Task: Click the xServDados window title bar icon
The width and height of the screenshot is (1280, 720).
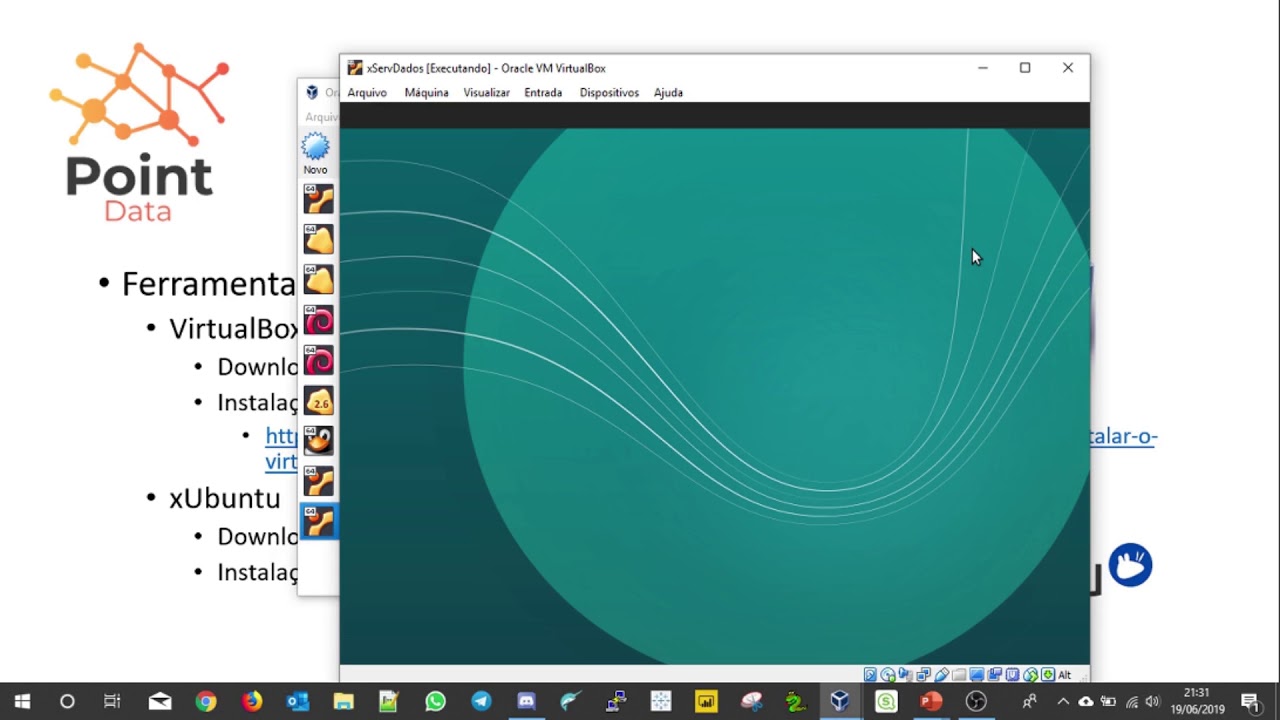Action: 355,68
